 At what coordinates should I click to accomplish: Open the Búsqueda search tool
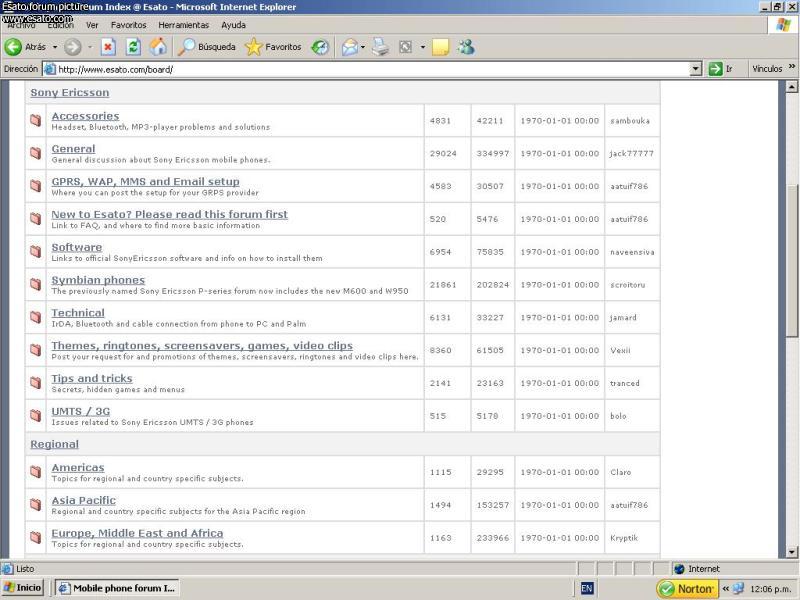(x=207, y=47)
